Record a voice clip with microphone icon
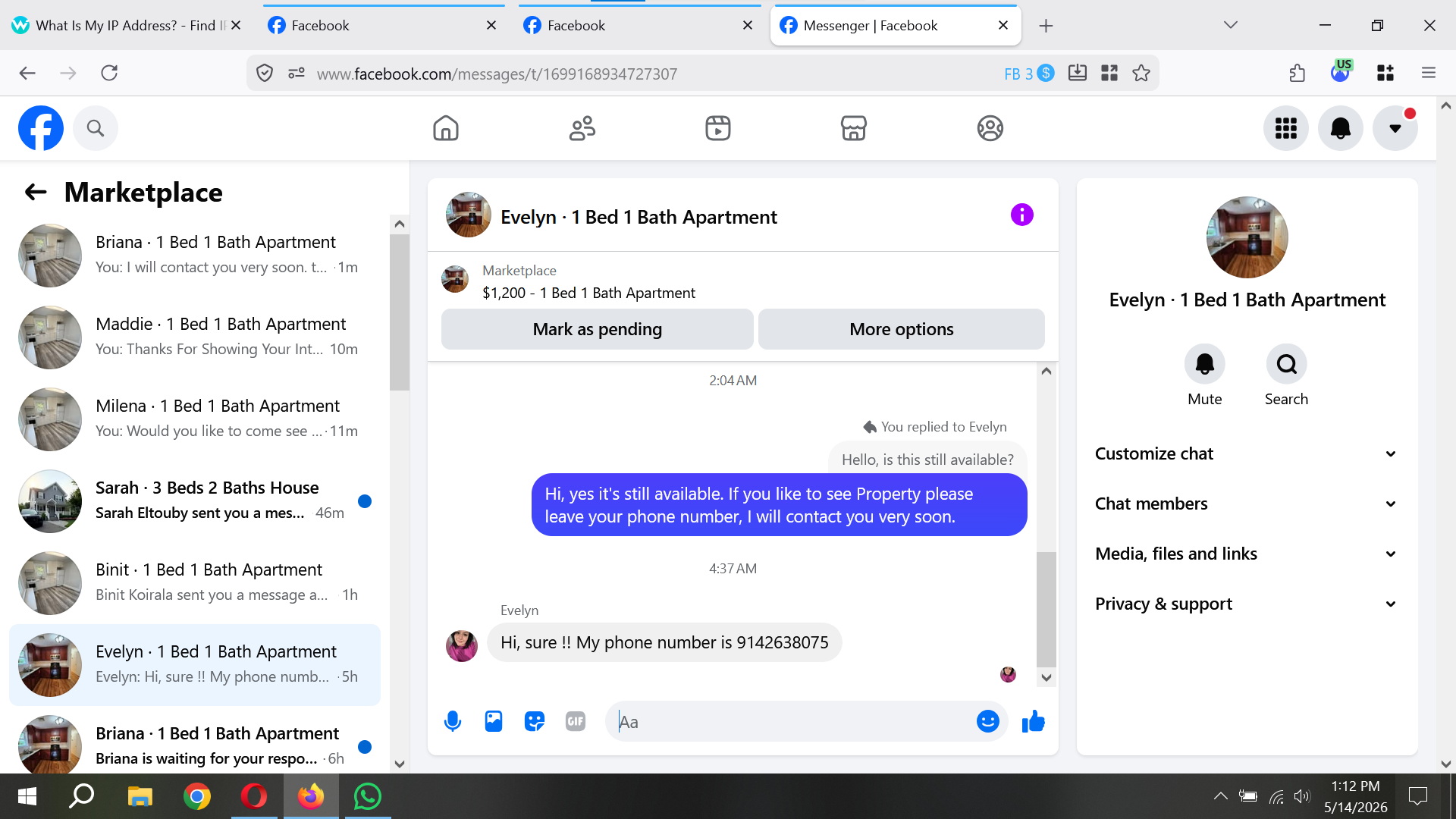The image size is (1456, 819). click(453, 721)
